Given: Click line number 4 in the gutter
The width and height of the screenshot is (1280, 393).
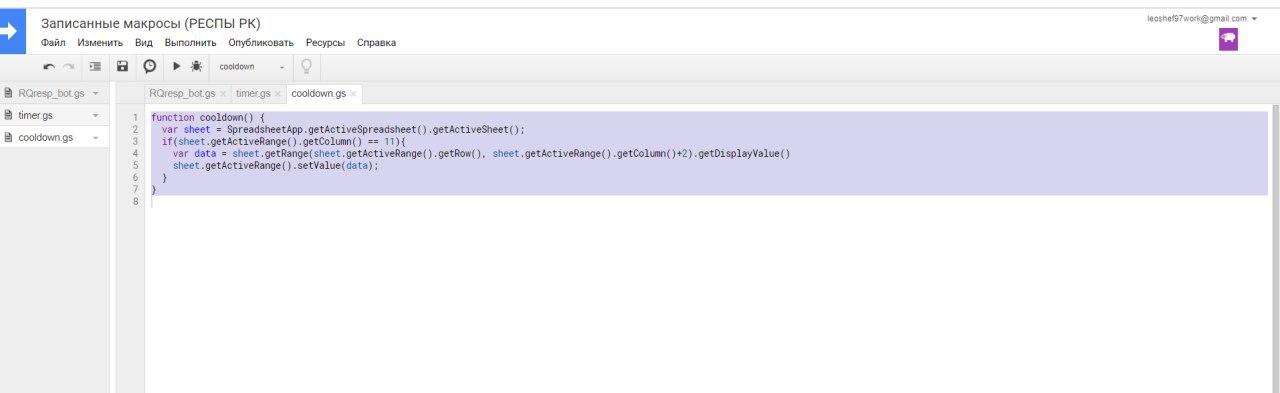Looking at the screenshot, I should (x=135, y=153).
